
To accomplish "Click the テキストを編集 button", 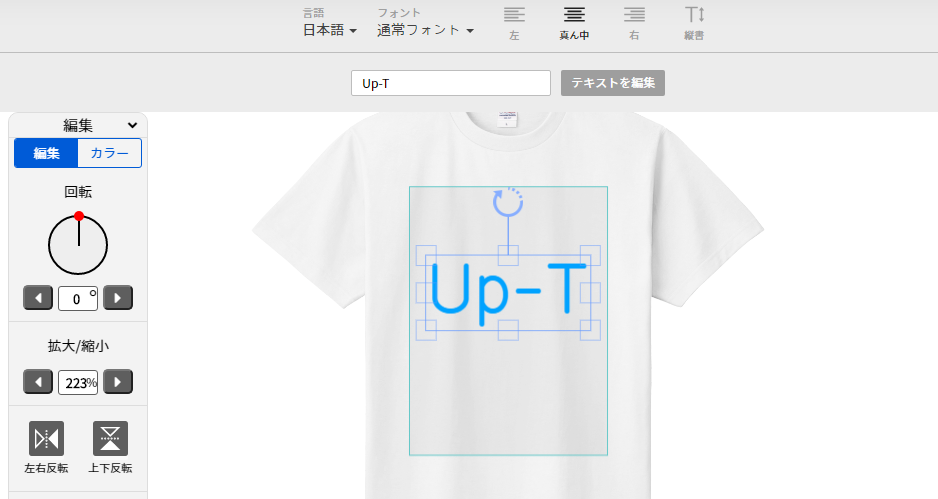I will (x=613, y=83).
